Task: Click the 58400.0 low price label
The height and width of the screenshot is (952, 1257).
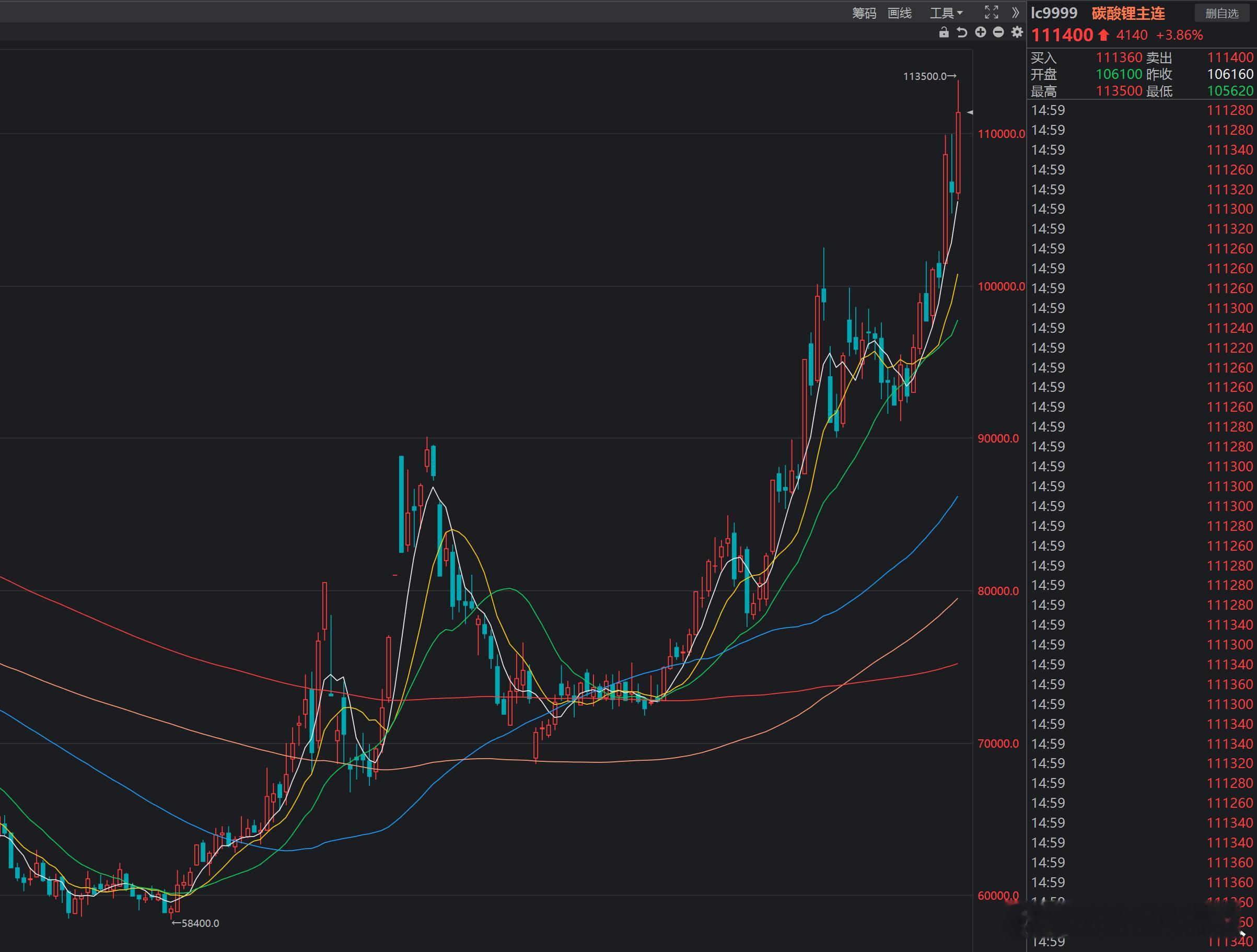Action: [x=200, y=923]
